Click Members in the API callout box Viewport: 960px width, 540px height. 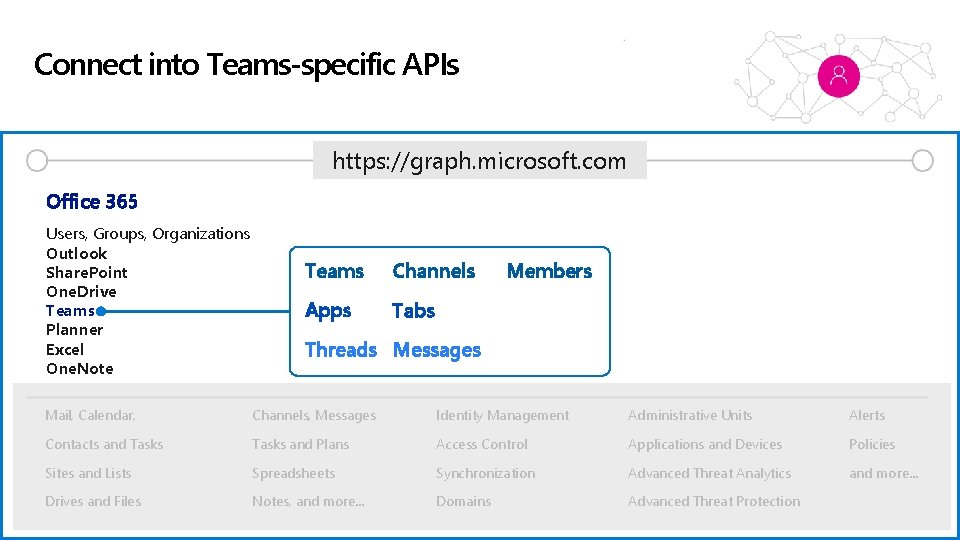pyautogui.click(x=549, y=271)
